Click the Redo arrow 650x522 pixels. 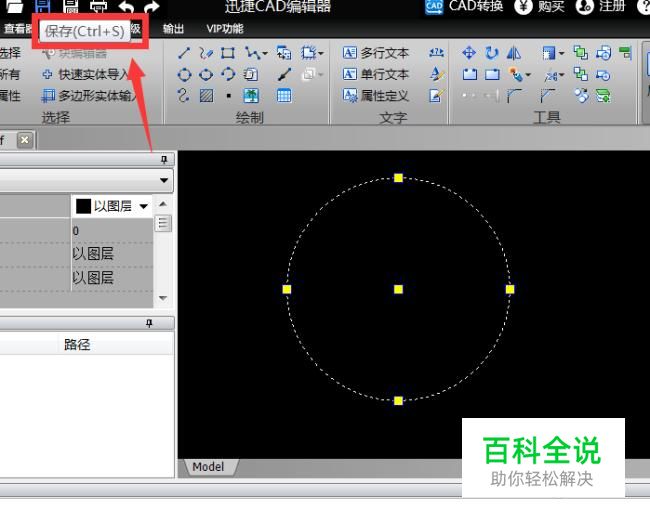pyautogui.click(x=152, y=6)
